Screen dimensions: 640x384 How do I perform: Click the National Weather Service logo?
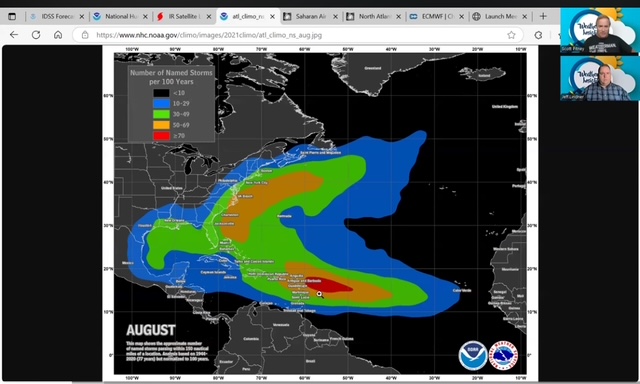pyautogui.click(x=503, y=356)
